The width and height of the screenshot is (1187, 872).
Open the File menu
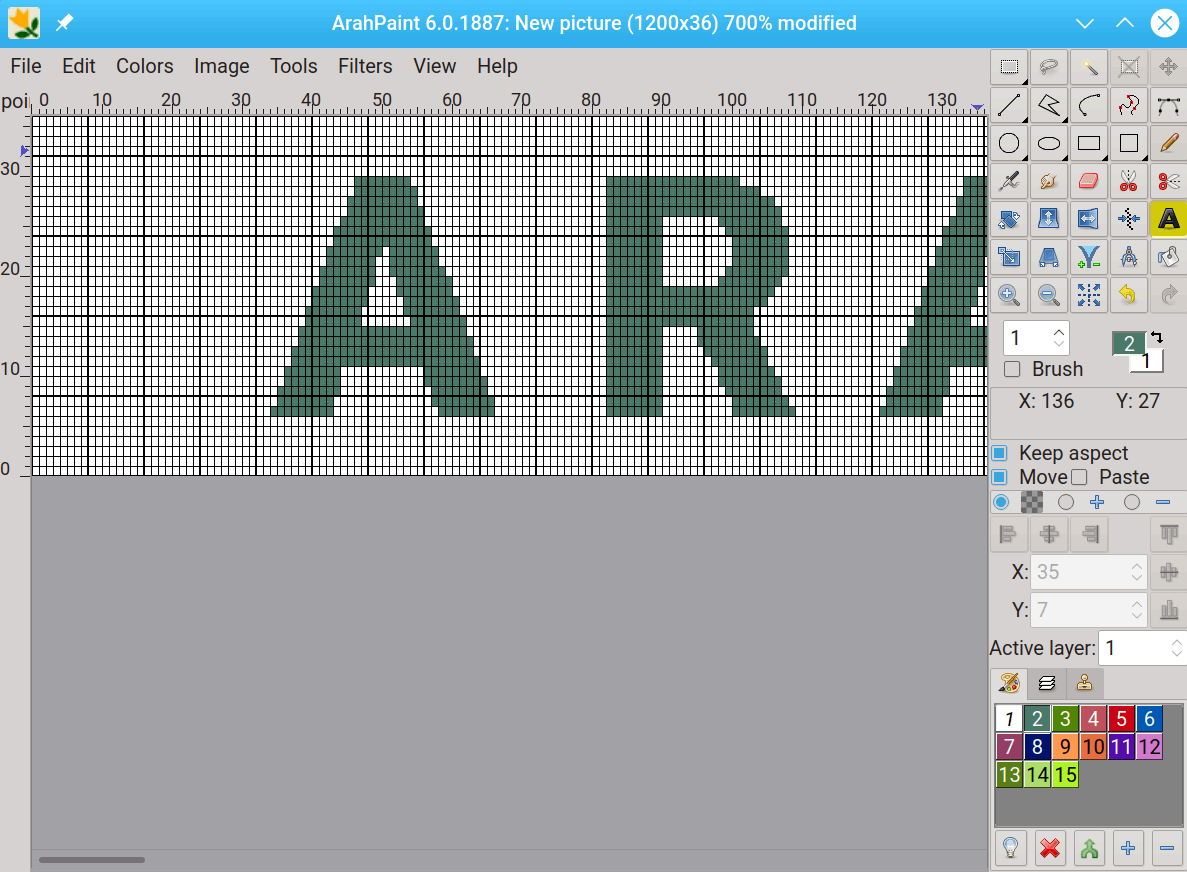(x=26, y=67)
